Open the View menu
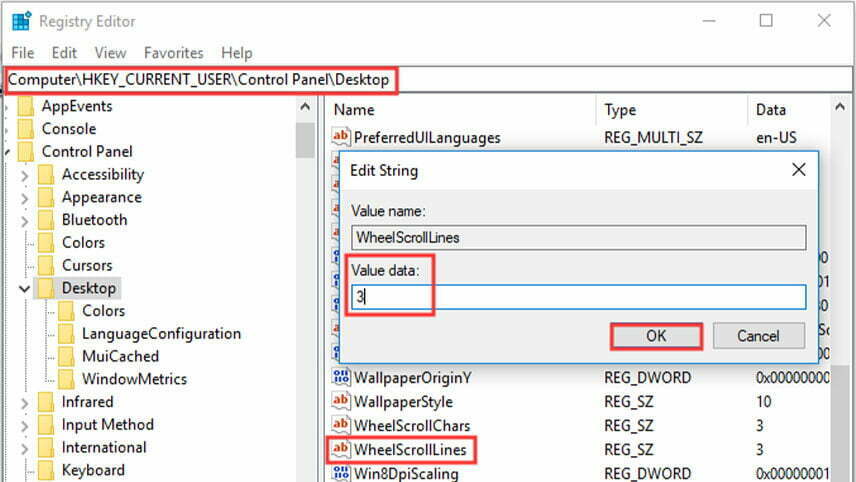 click(110, 53)
